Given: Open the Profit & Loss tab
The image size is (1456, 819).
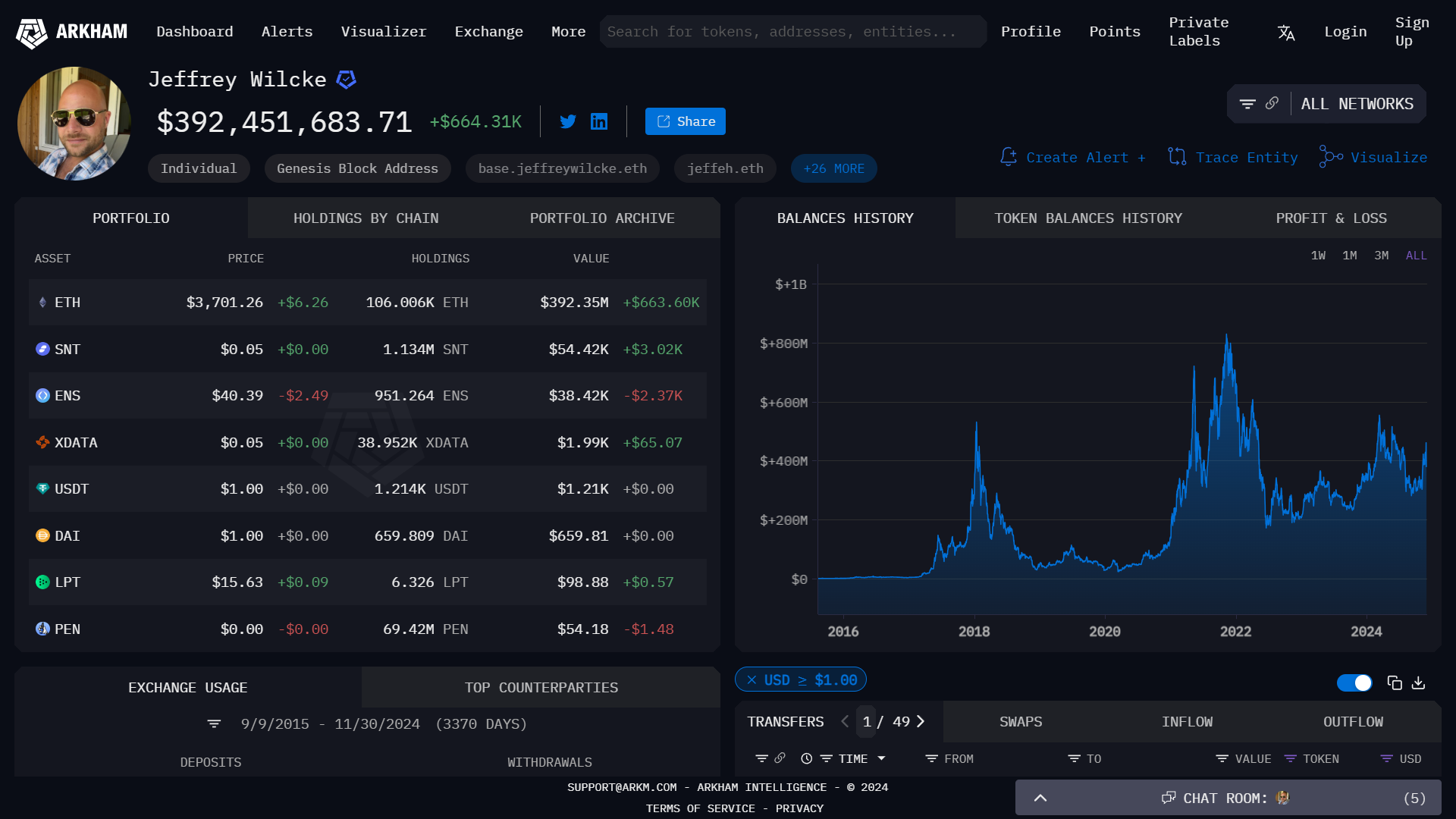Looking at the screenshot, I should coord(1331,218).
